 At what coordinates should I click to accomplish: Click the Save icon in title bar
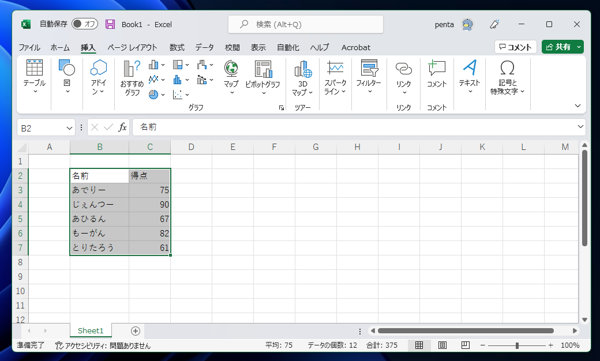coord(110,24)
